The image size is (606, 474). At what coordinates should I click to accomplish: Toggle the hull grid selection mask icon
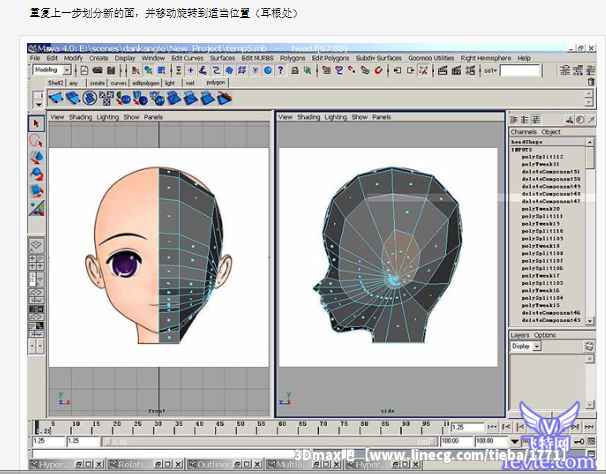pyautogui.click(x=242, y=70)
